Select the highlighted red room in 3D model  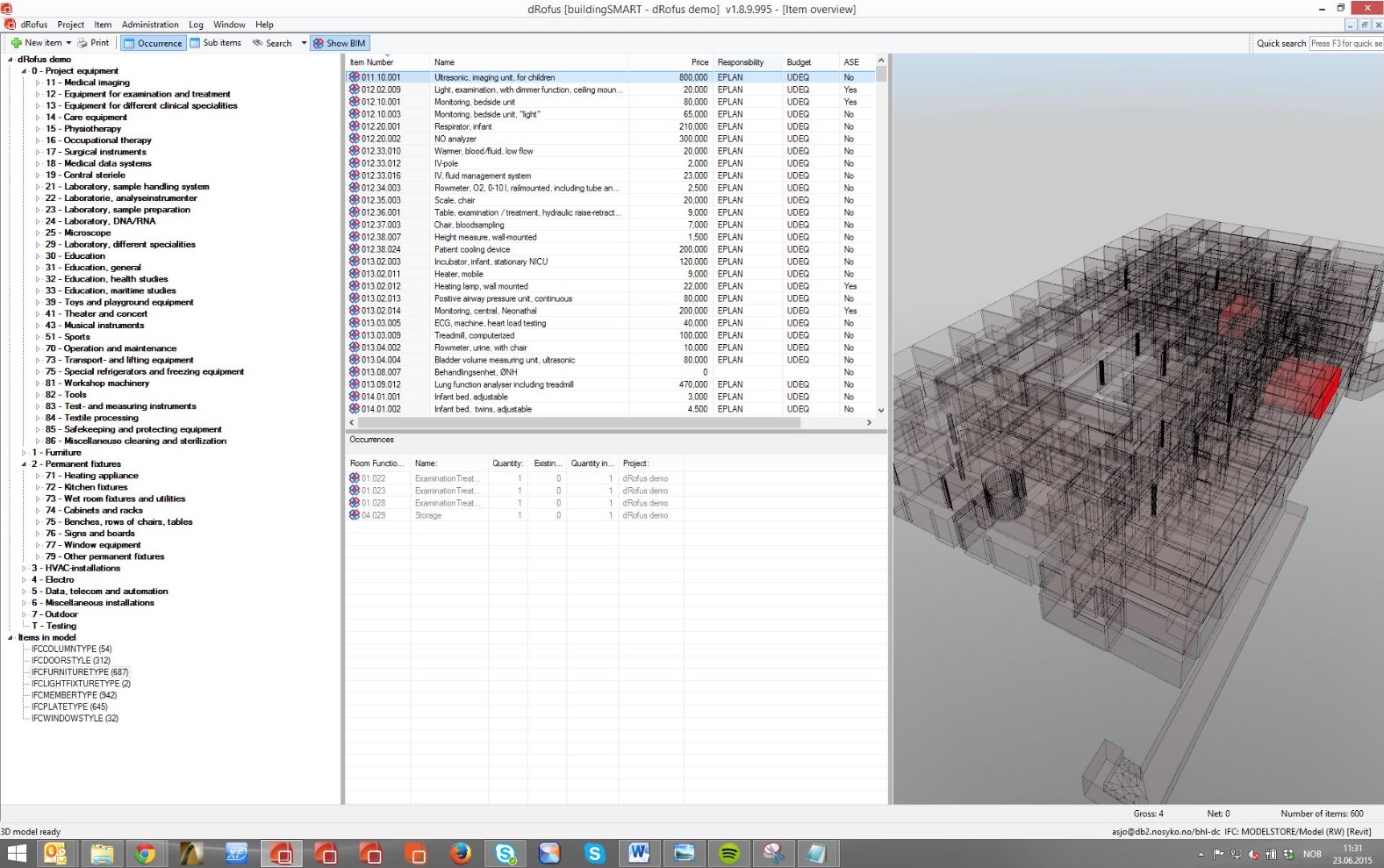pos(1305,388)
